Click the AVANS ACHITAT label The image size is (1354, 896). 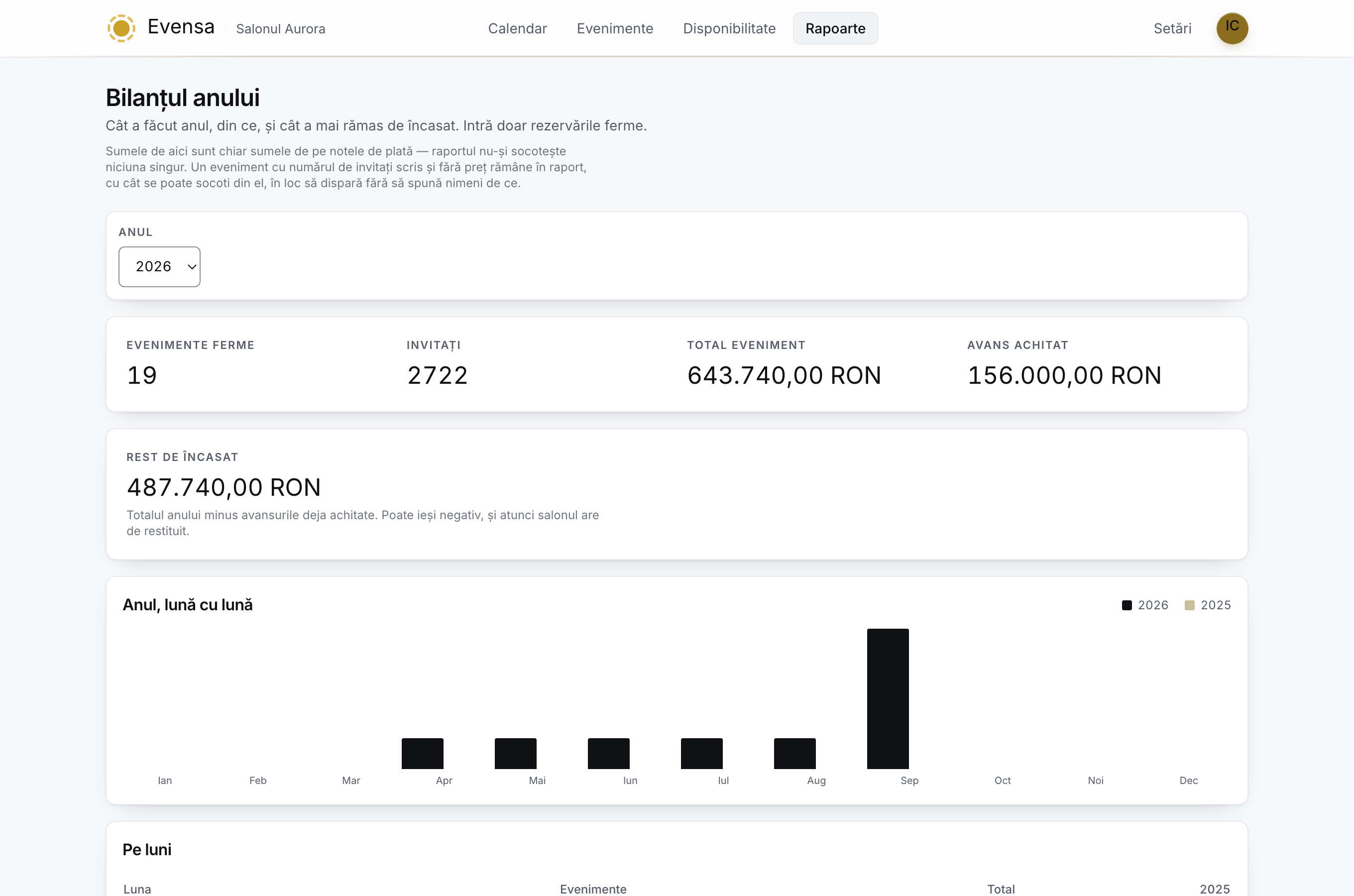coord(1017,345)
